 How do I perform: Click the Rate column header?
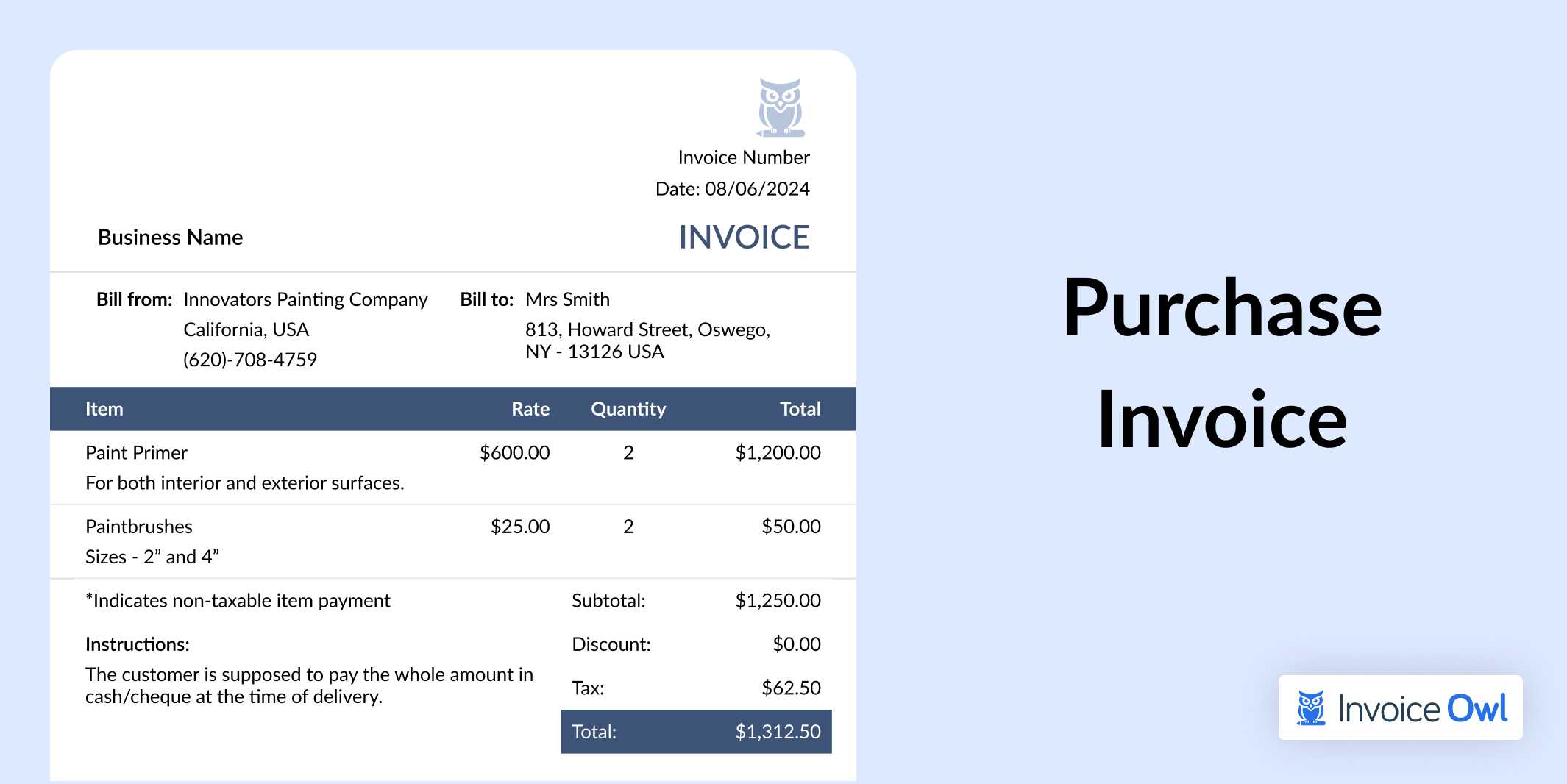[530, 409]
